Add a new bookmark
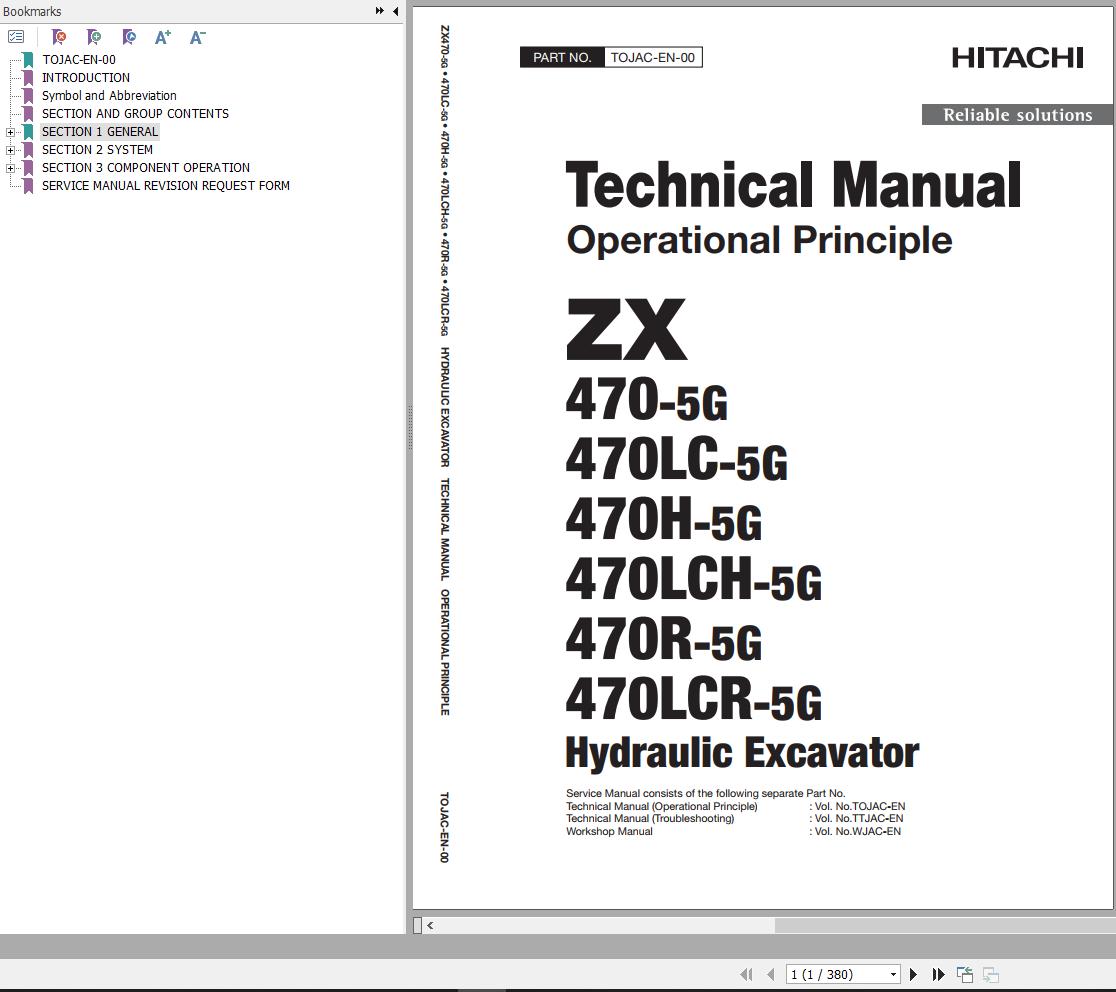Screen dimensions: 1116x992 pyautogui.click(x=94, y=37)
